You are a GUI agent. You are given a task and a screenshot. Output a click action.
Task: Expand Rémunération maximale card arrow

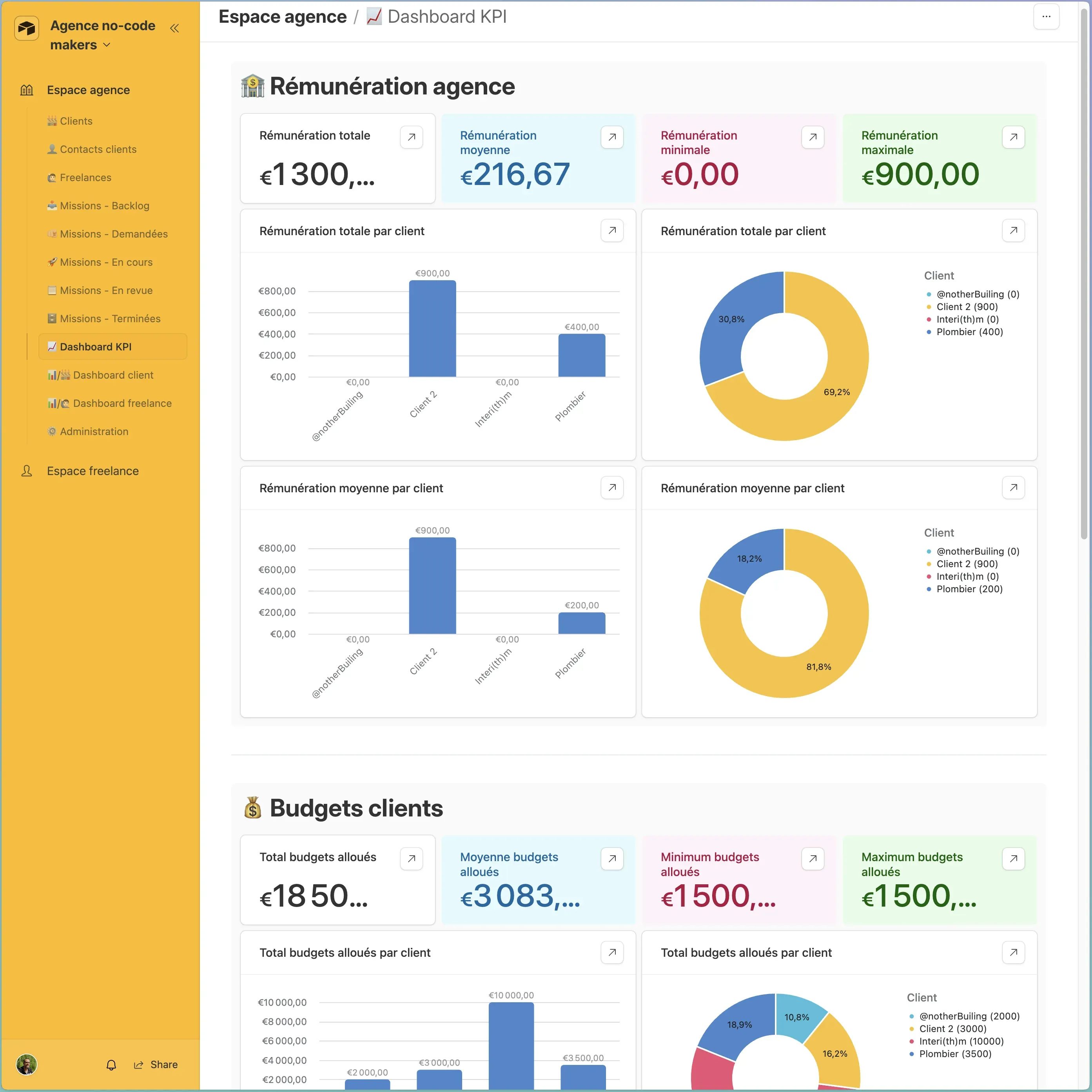1014,137
